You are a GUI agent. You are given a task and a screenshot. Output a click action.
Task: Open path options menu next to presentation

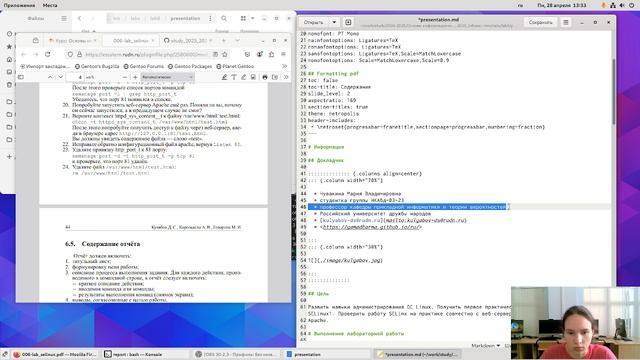click(x=210, y=18)
